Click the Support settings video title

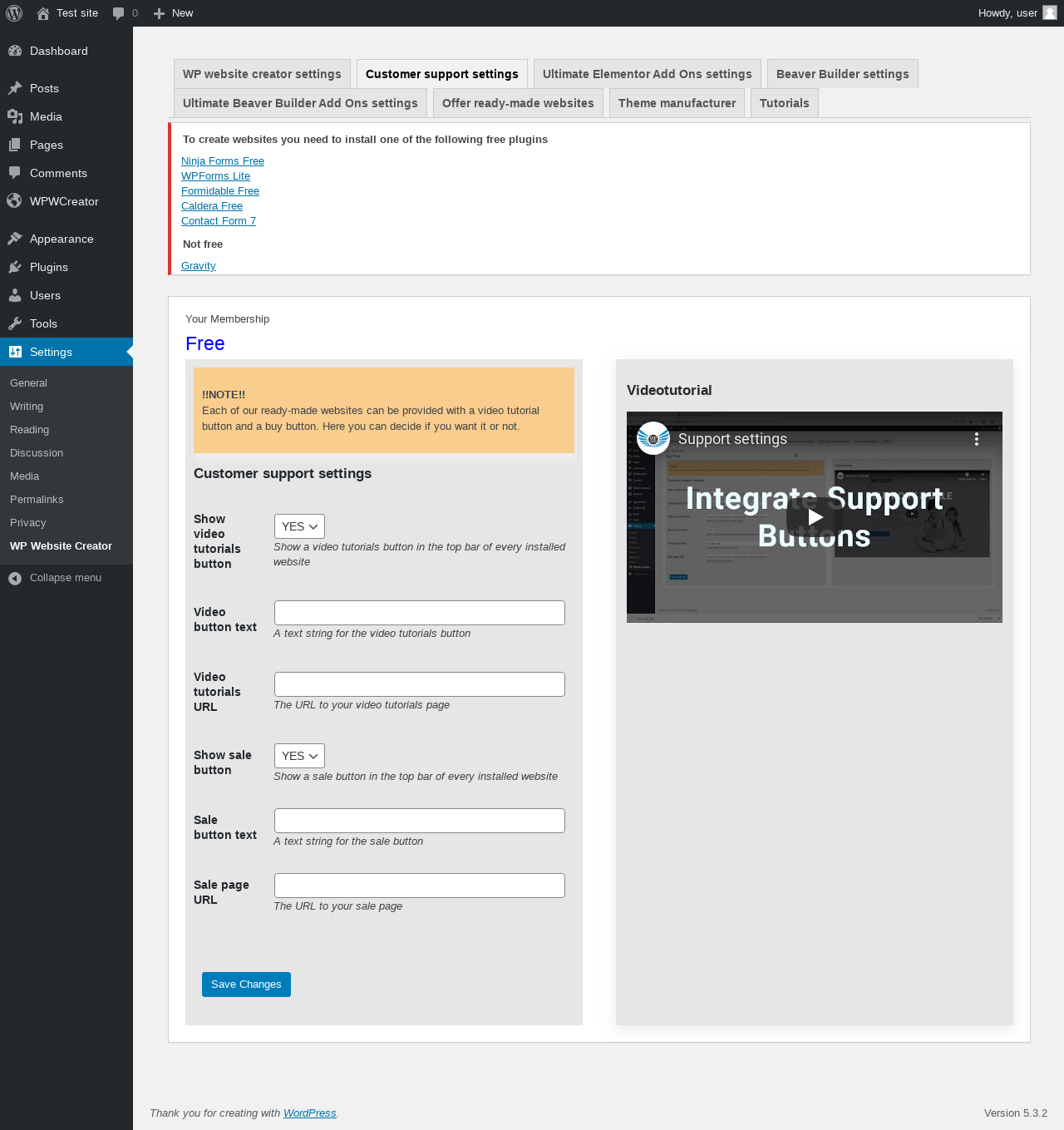pyautogui.click(x=732, y=439)
